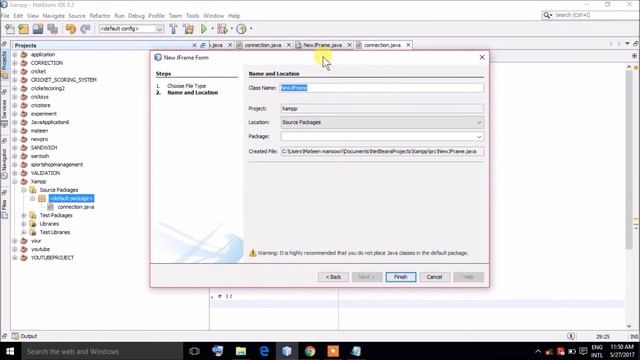Expand the CORRECTION project node

[15, 63]
